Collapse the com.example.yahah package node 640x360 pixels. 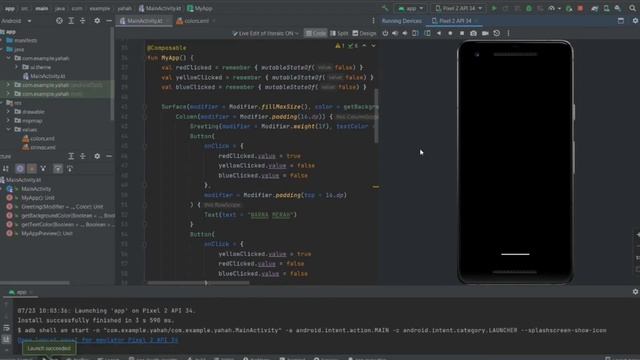tap(9, 58)
